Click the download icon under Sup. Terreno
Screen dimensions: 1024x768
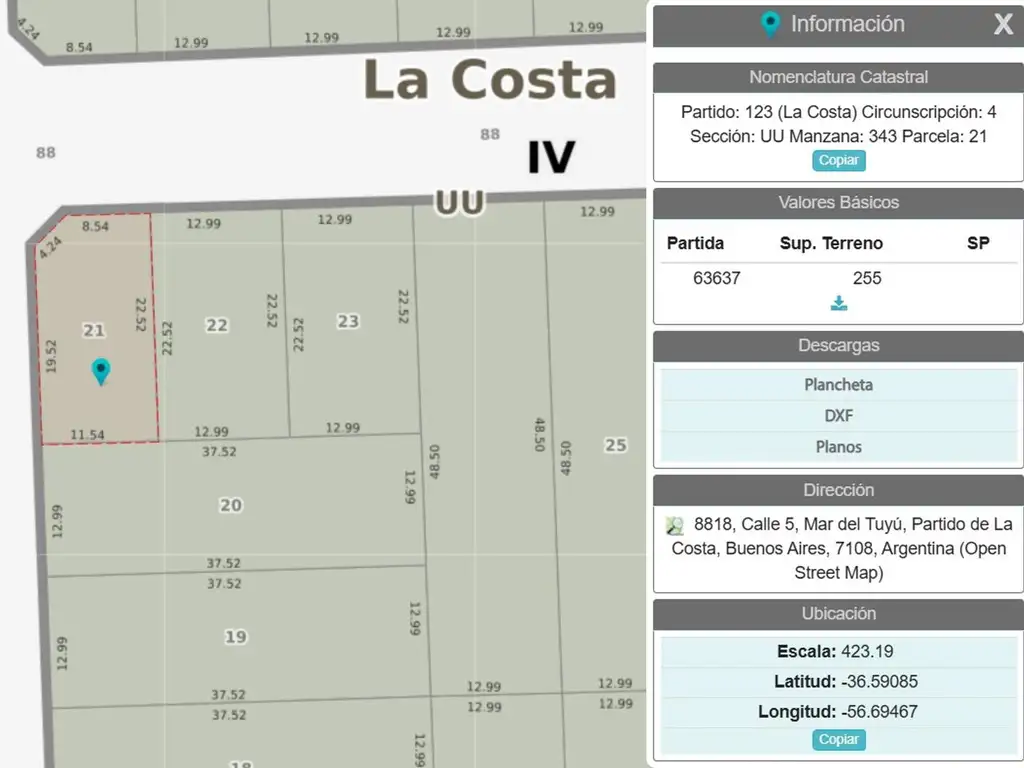pos(838,303)
